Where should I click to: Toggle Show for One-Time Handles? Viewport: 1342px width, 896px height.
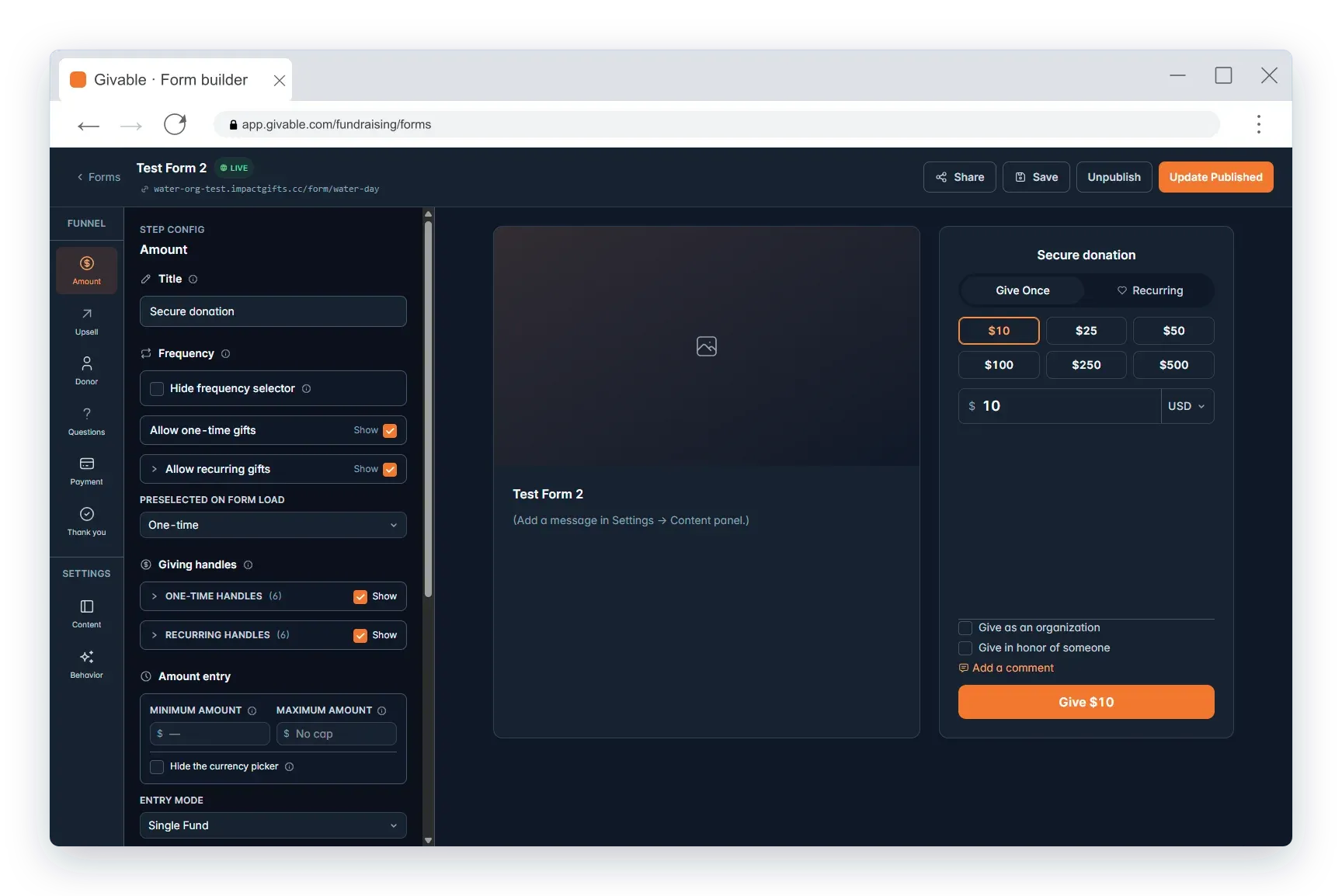(x=360, y=597)
